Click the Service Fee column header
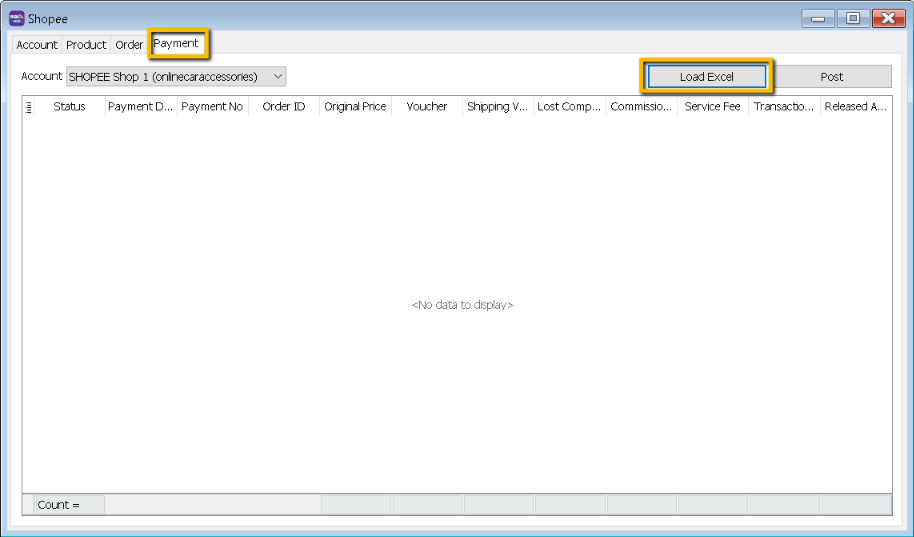914x537 pixels. 712,107
